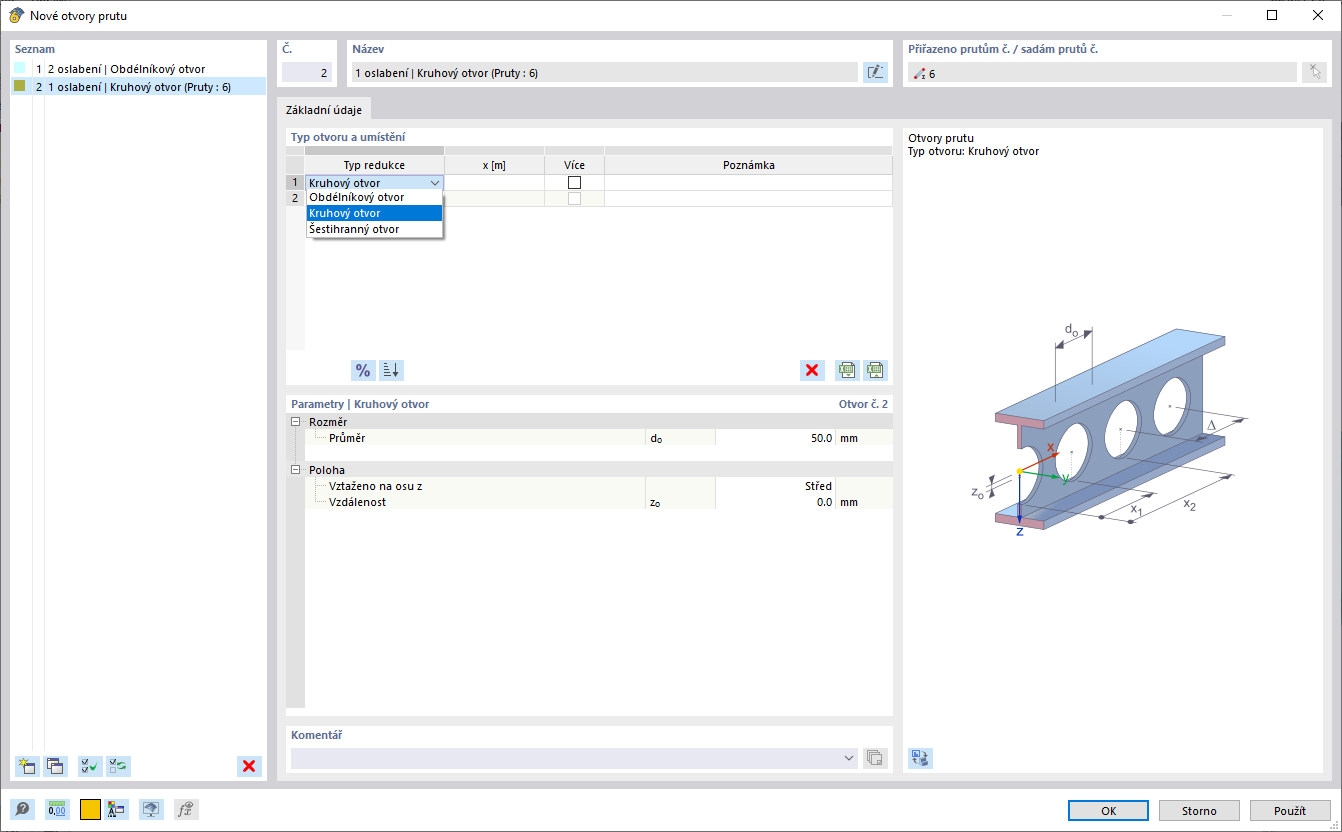Click the display settings icon in bottom bar

[151, 810]
